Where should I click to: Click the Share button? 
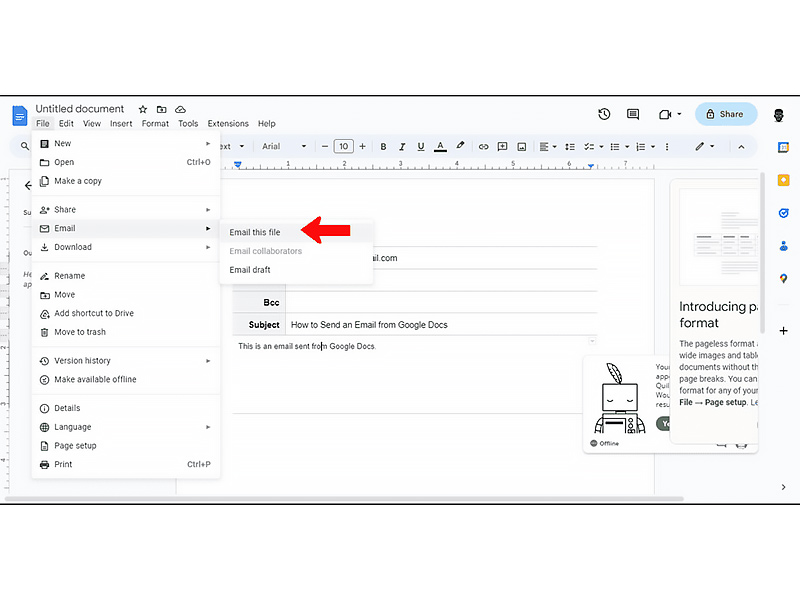point(726,114)
